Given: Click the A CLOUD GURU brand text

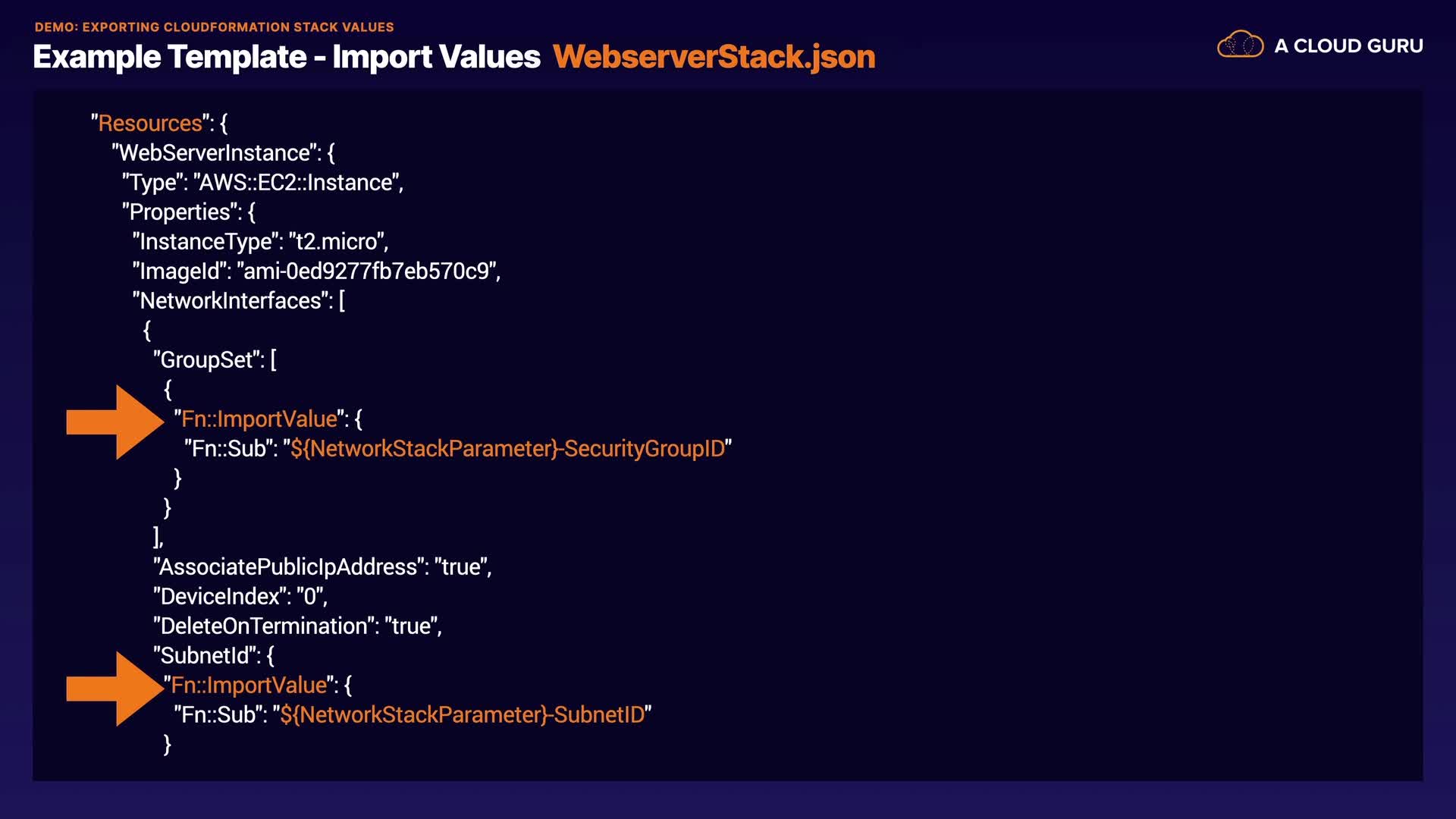Looking at the screenshot, I should click(1348, 46).
